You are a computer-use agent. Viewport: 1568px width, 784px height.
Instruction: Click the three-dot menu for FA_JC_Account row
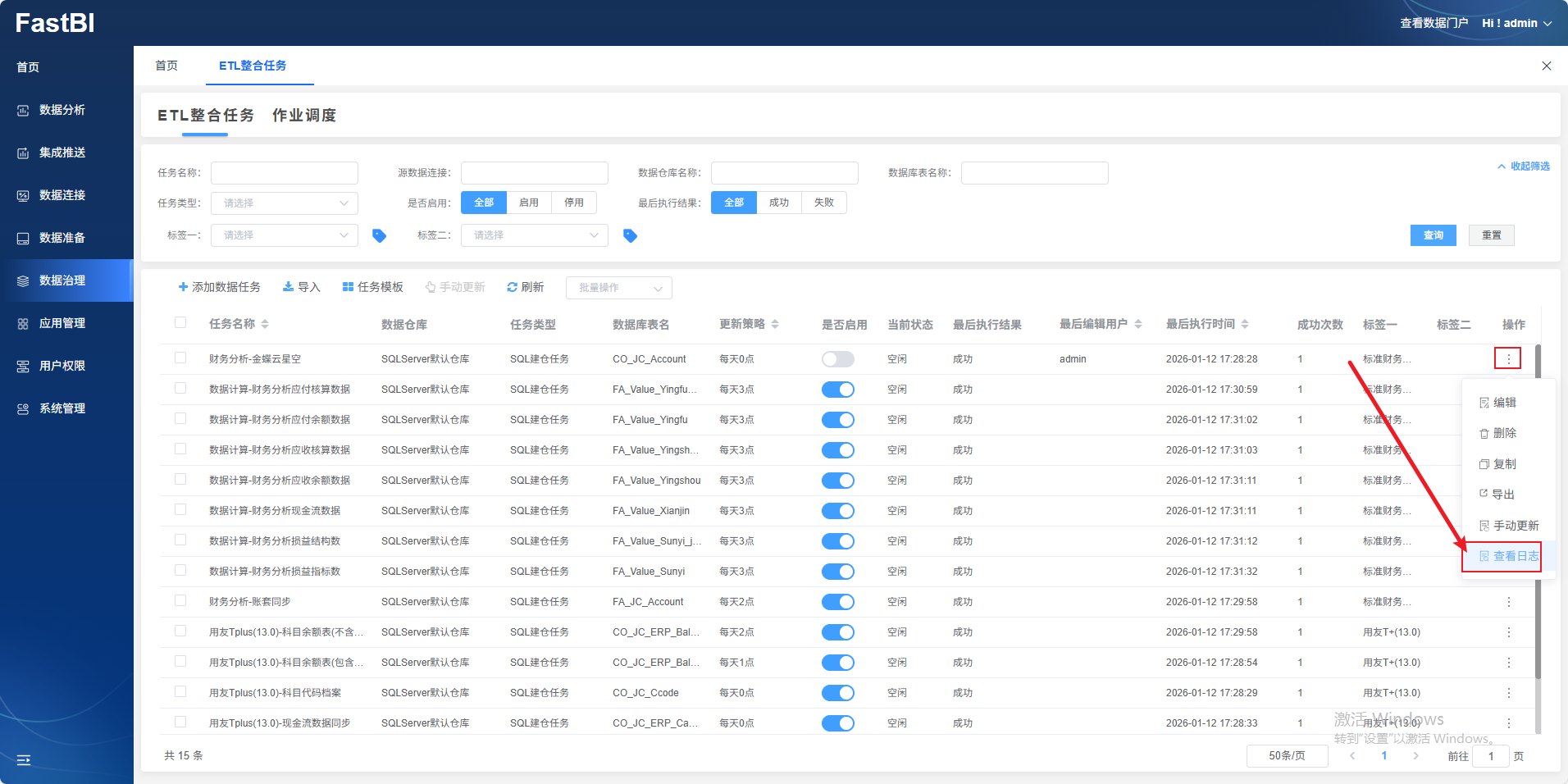click(x=1508, y=602)
